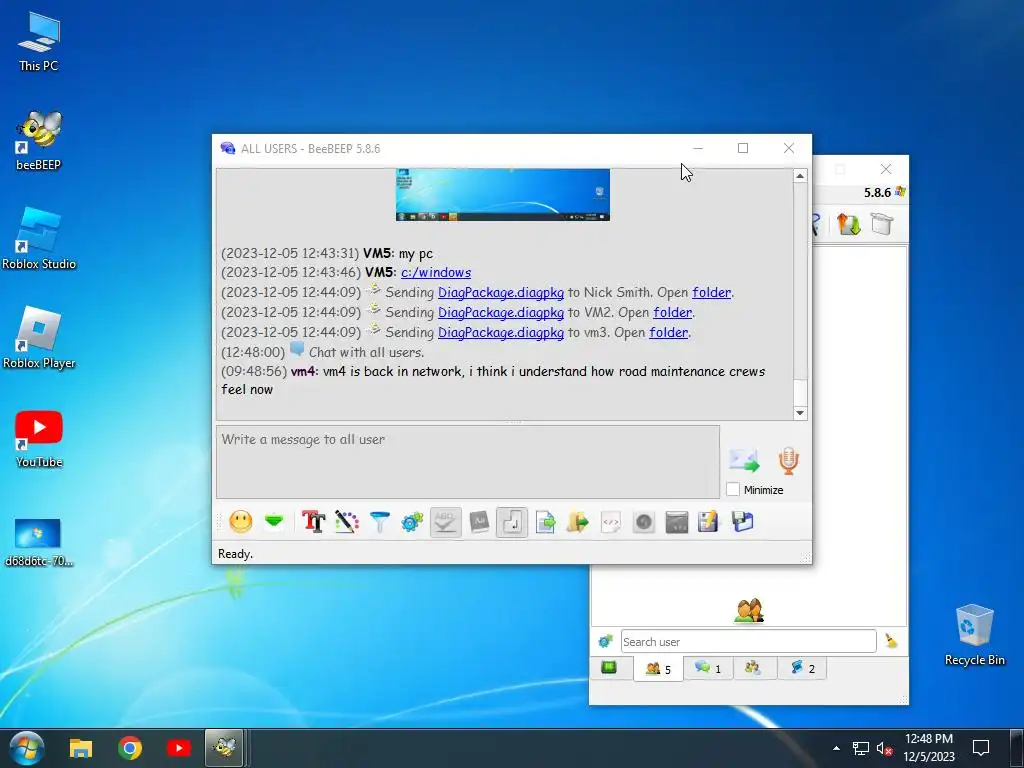Open the c:/windows link from VM5
1024x768 pixels.
pos(436,272)
